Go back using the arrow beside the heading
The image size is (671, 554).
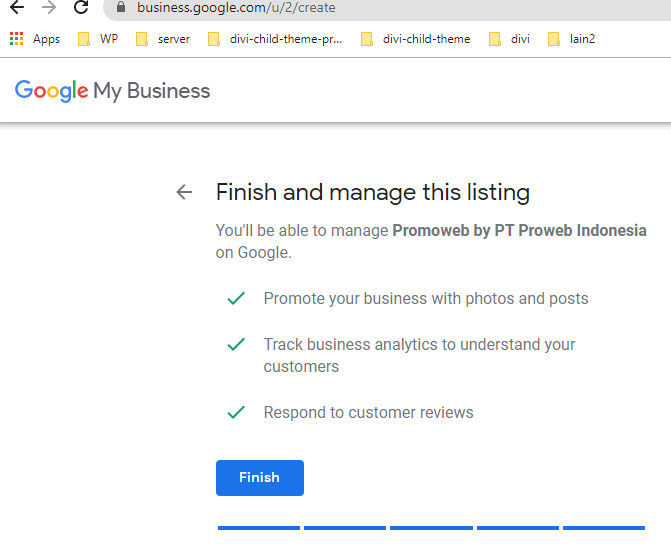pyautogui.click(x=184, y=192)
